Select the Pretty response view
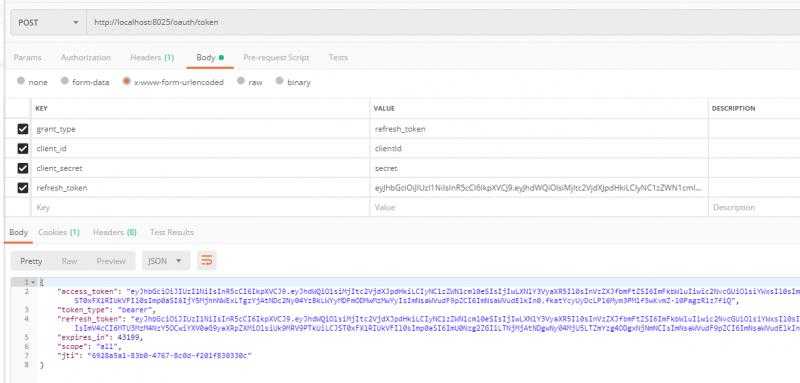The height and width of the screenshot is (383, 800). (31, 261)
